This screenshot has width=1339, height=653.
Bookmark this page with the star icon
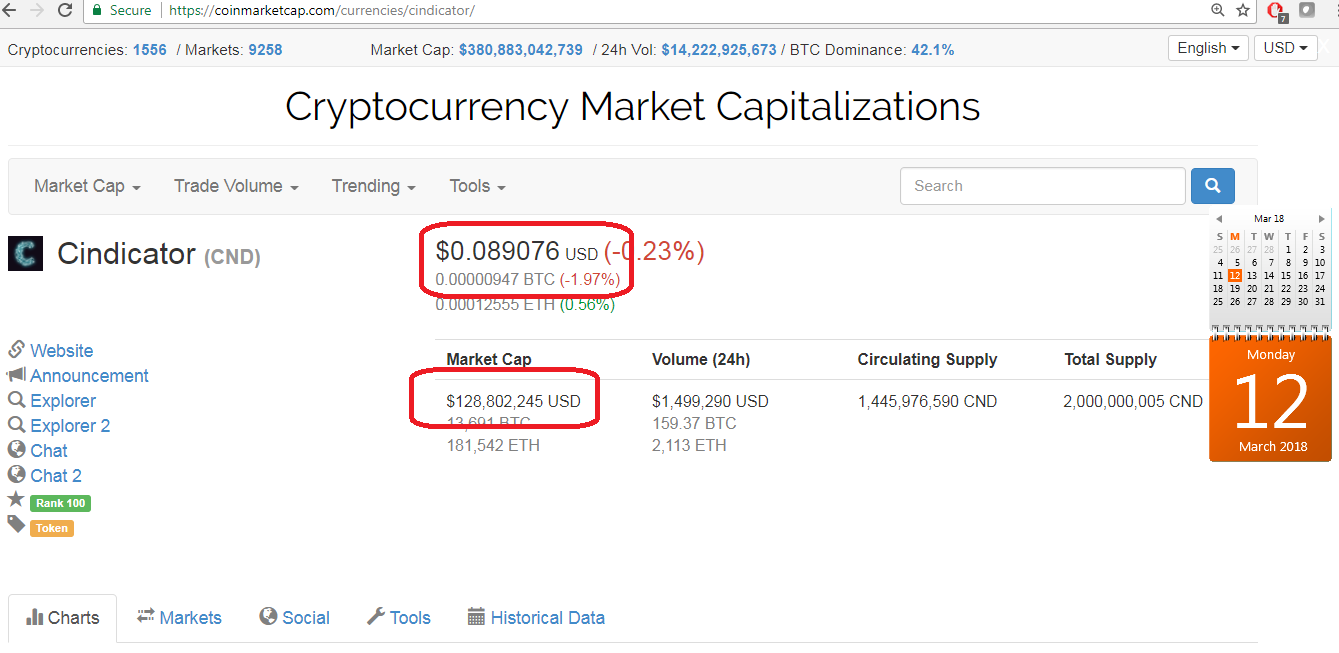click(x=1243, y=10)
